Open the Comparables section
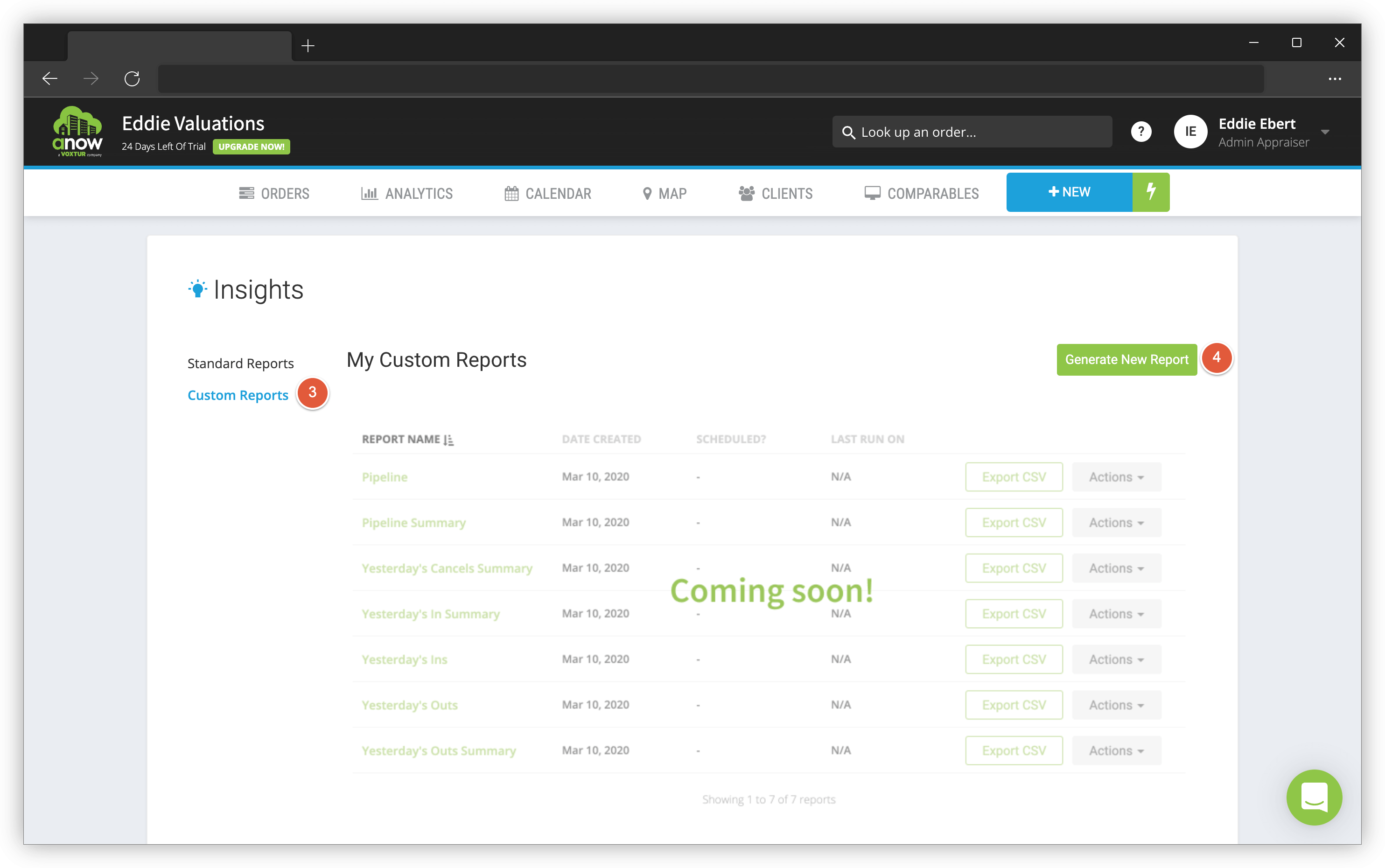Viewport: 1385px width, 868px height. click(921, 193)
